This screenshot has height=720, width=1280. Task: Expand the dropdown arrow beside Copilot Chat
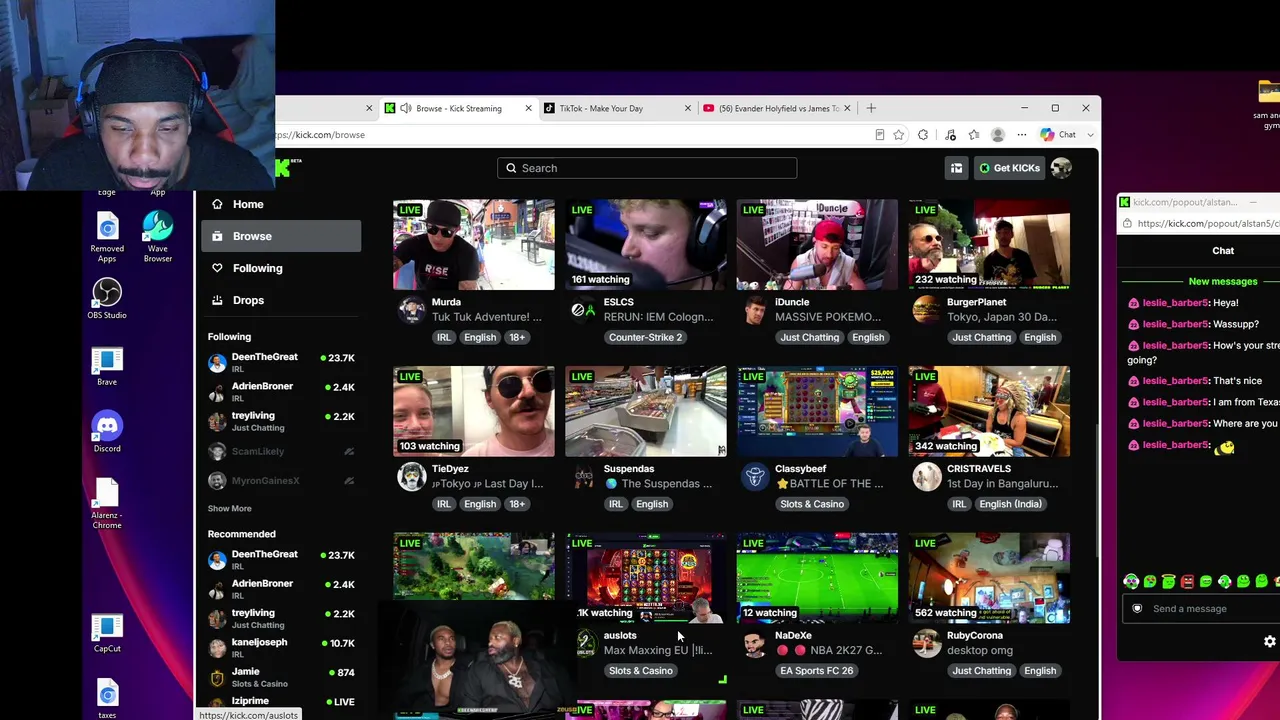(x=1090, y=135)
